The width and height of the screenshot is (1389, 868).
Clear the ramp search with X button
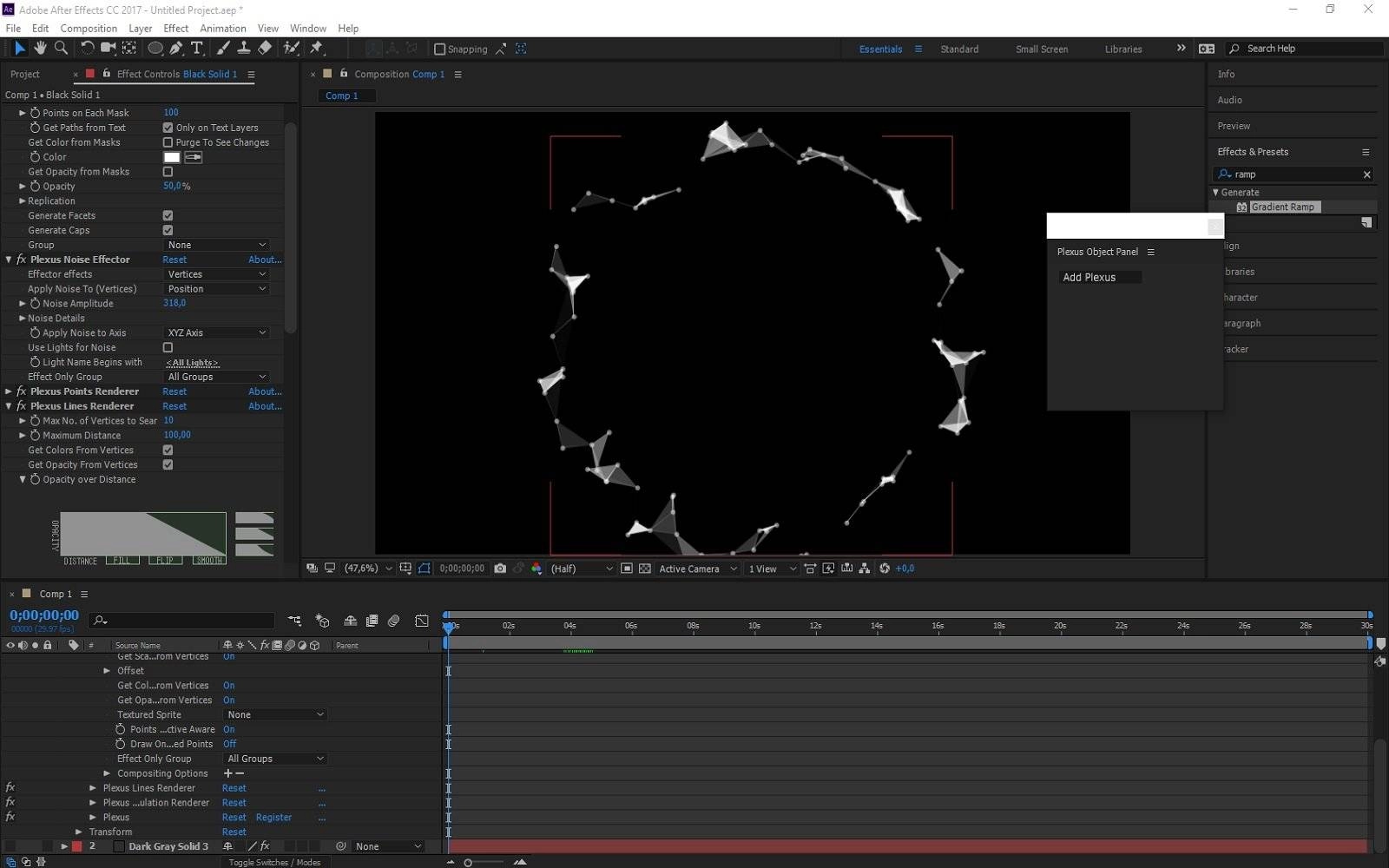click(x=1366, y=174)
